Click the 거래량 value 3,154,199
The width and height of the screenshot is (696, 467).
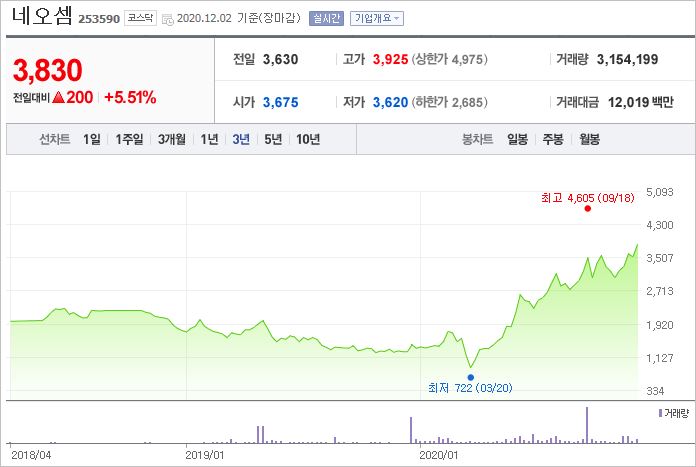coord(627,59)
